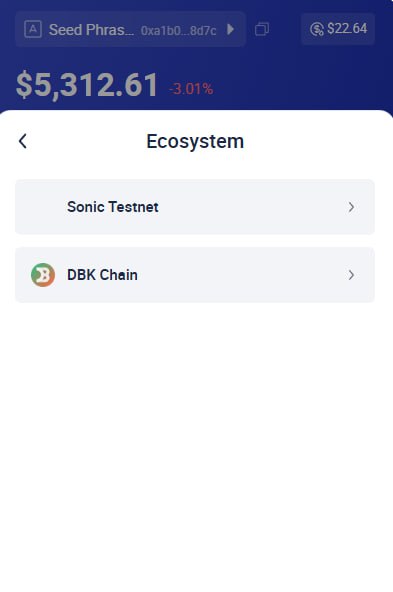Click the dollar coin gas icon
Image resolution: width=393 pixels, height=592 pixels.
pos(316,29)
